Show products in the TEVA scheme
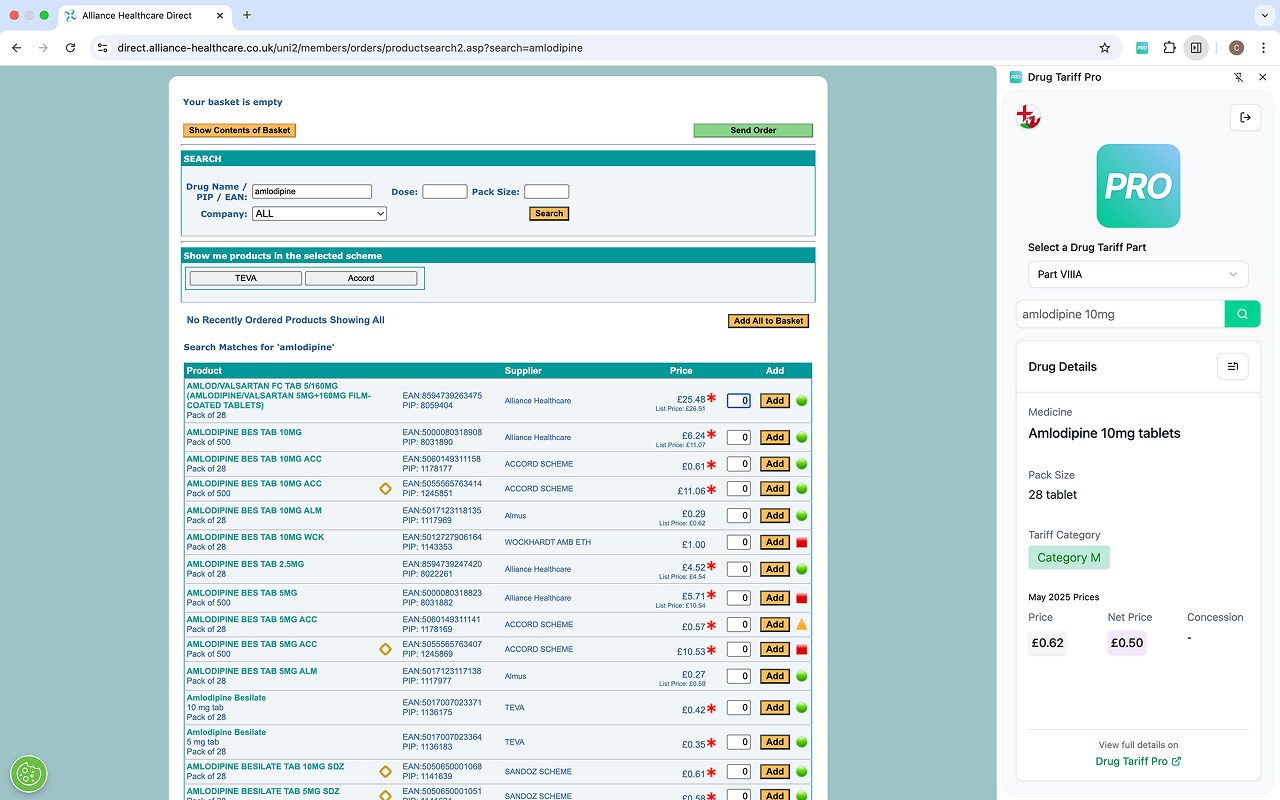The height and width of the screenshot is (800, 1280). tap(246, 278)
